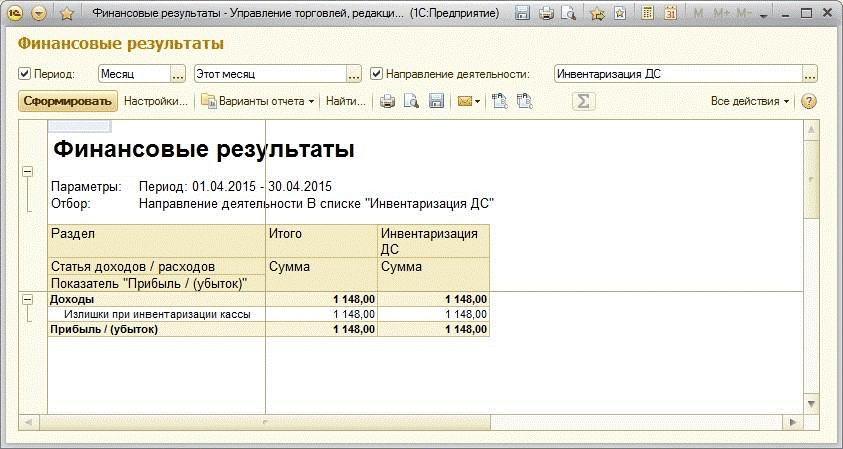Screen dimensions: 843x449
Task: Click the sum (Σ) icon
Action: tap(583, 101)
